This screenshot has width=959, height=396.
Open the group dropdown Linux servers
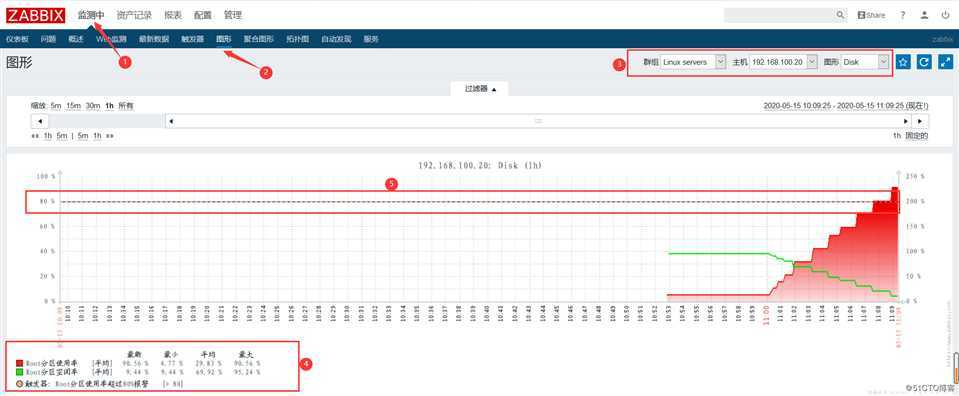coord(693,62)
